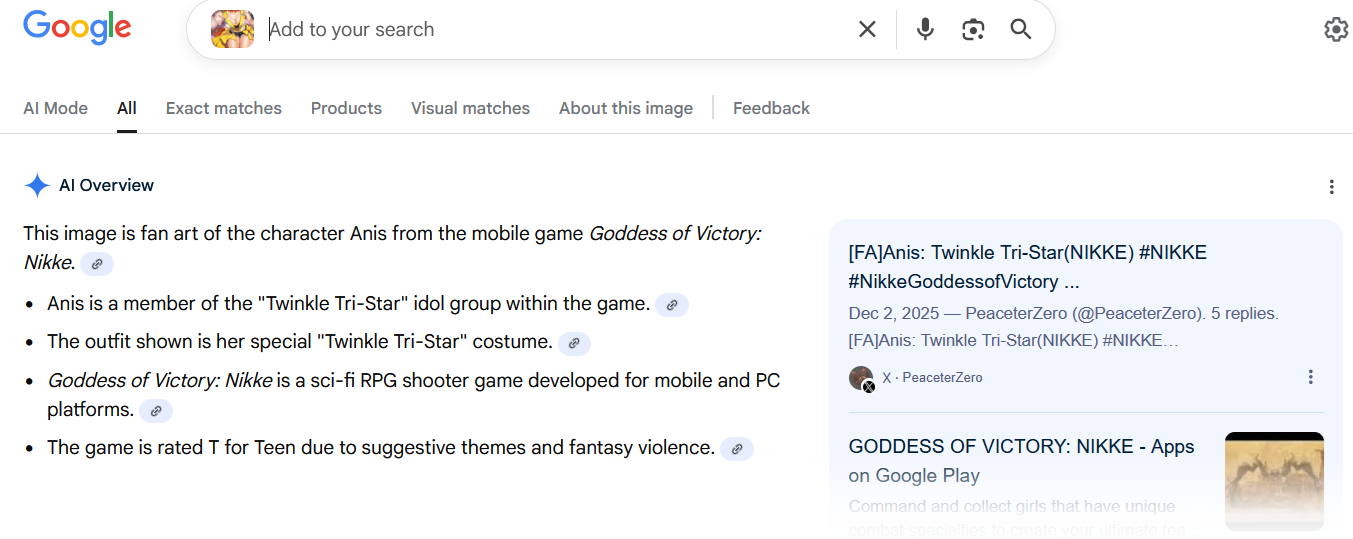
Task: Send Feedback link
Action: pos(771,108)
